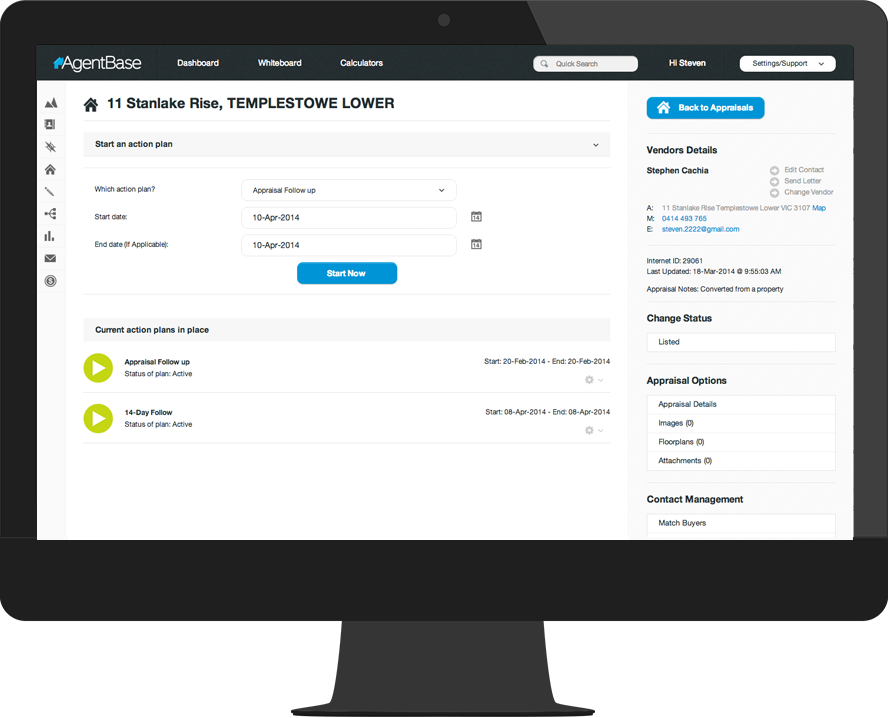Image resolution: width=888 pixels, height=718 pixels.
Task: Collapse the Start an action plan section
Action: pyautogui.click(x=596, y=145)
